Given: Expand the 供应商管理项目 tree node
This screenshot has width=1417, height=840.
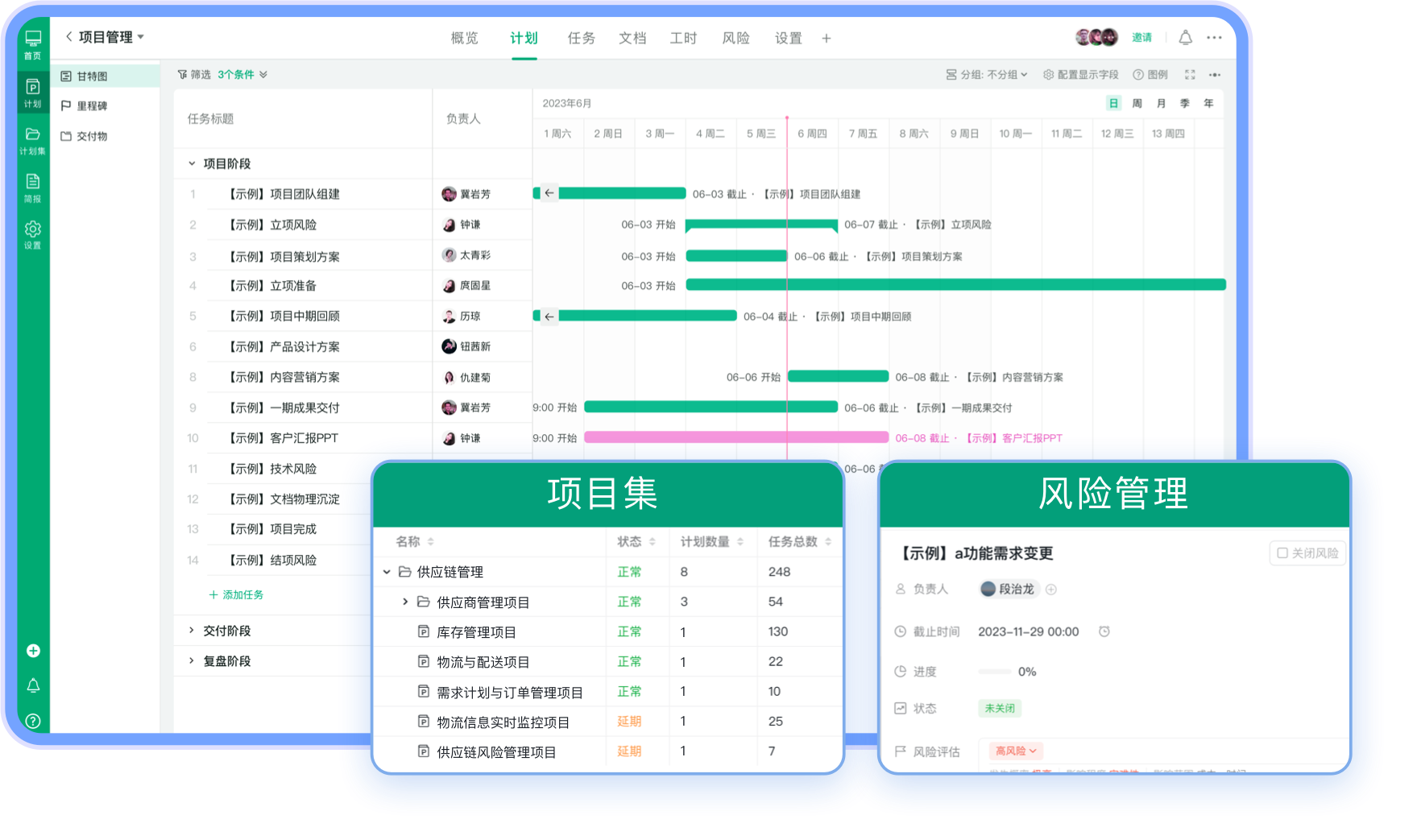Looking at the screenshot, I should click(405, 602).
